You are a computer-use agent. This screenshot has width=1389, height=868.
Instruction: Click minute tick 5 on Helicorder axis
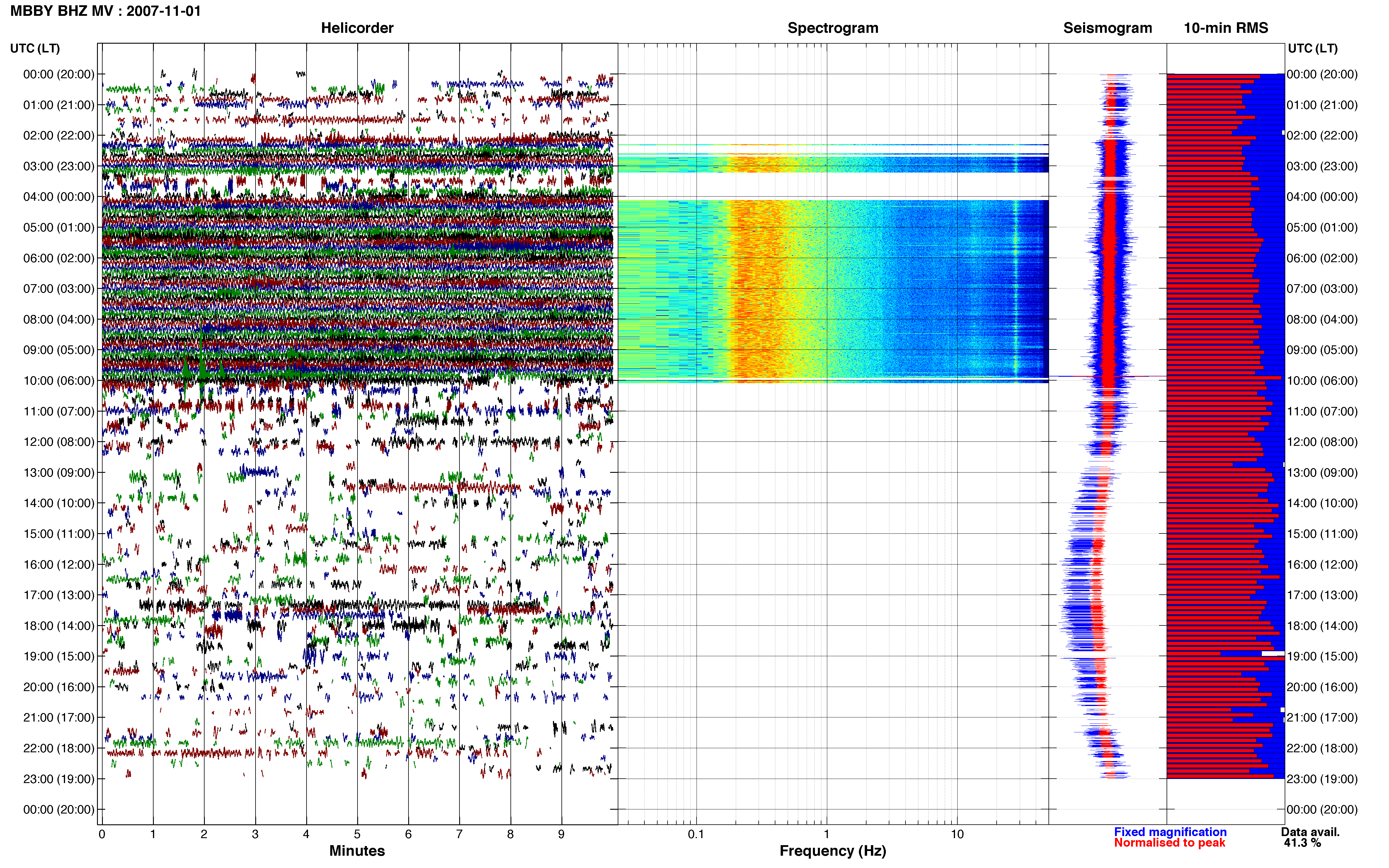coord(357,834)
